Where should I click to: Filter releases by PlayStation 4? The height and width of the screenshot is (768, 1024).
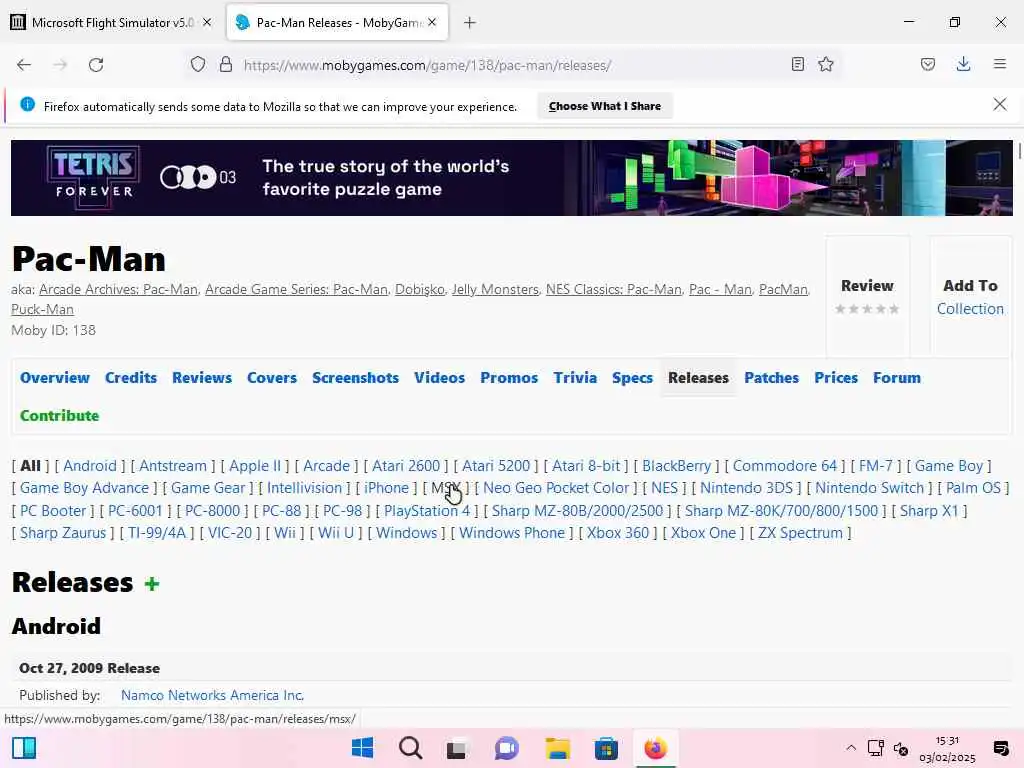(x=426, y=511)
